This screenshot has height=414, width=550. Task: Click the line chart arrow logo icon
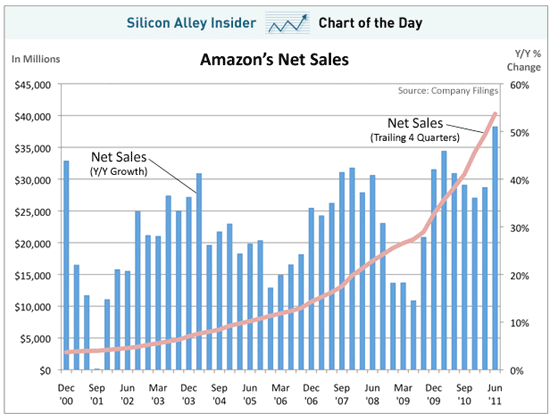(287, 23)
